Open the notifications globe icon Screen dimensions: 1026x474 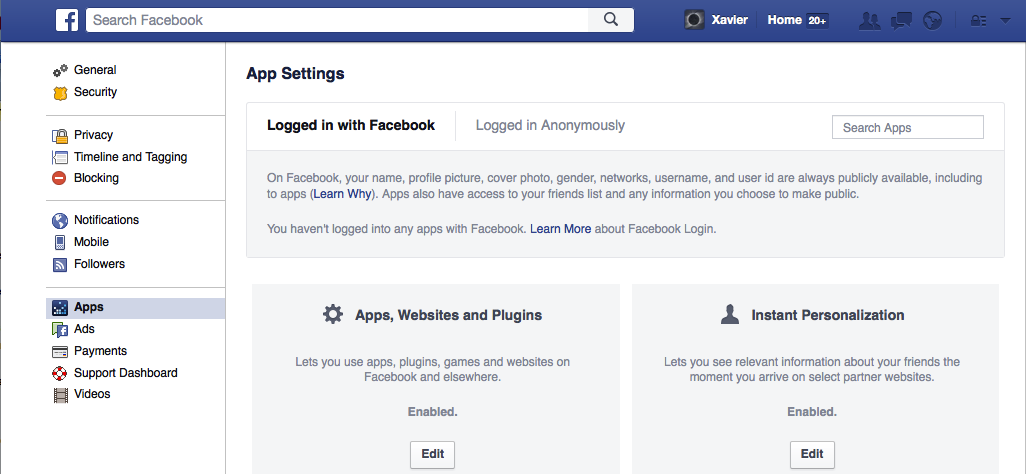932,20
